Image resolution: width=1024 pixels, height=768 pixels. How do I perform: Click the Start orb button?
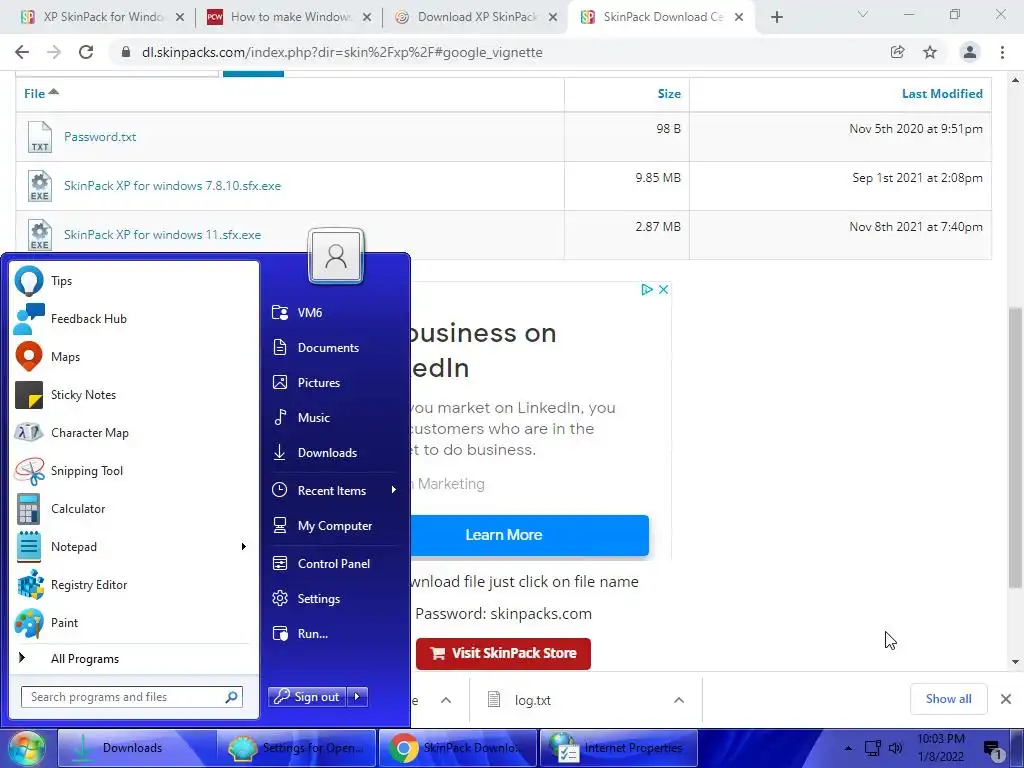(x=26, y=748)
